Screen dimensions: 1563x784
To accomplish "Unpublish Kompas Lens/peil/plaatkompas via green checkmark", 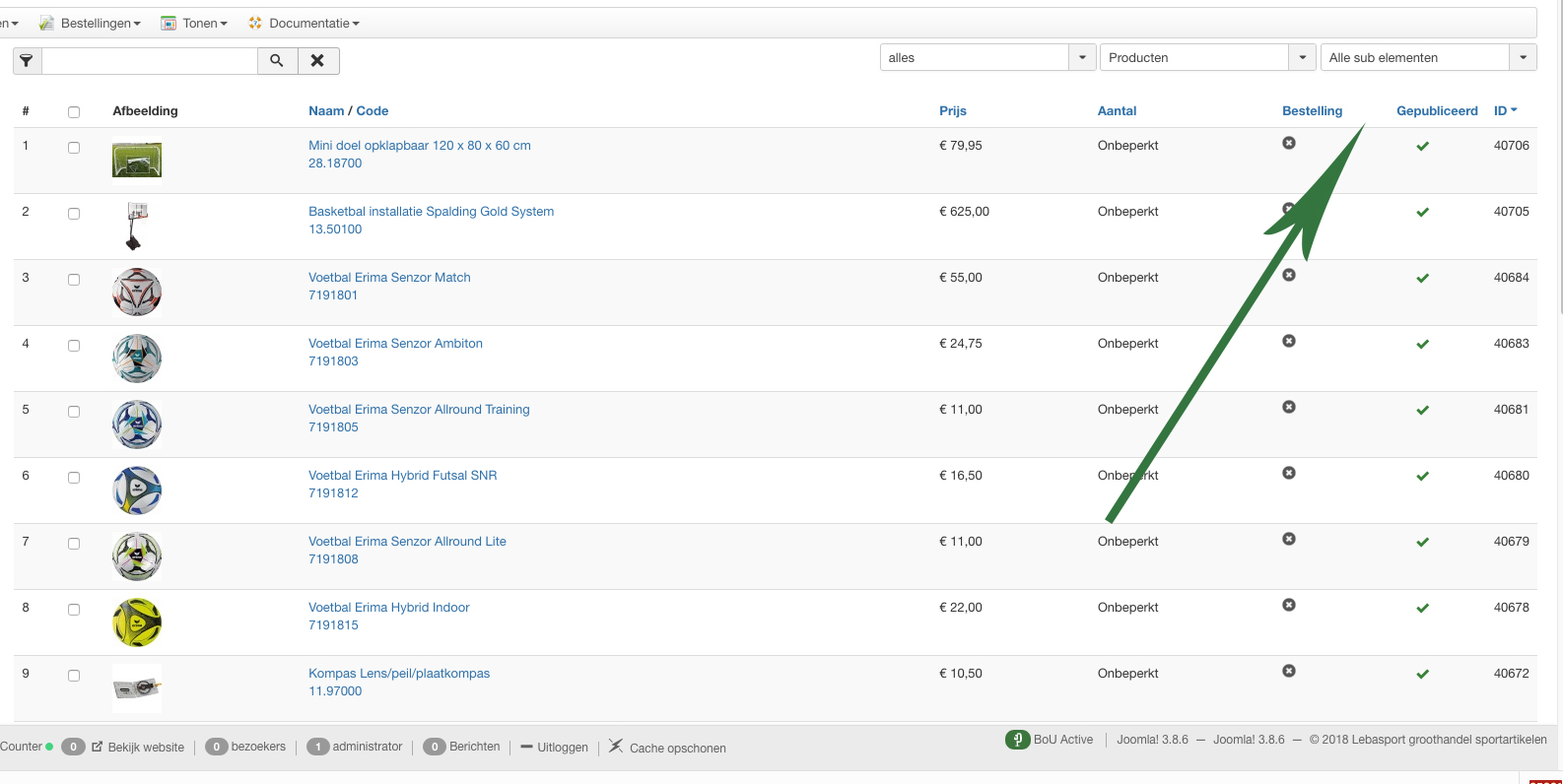I will click(1422, 675).
